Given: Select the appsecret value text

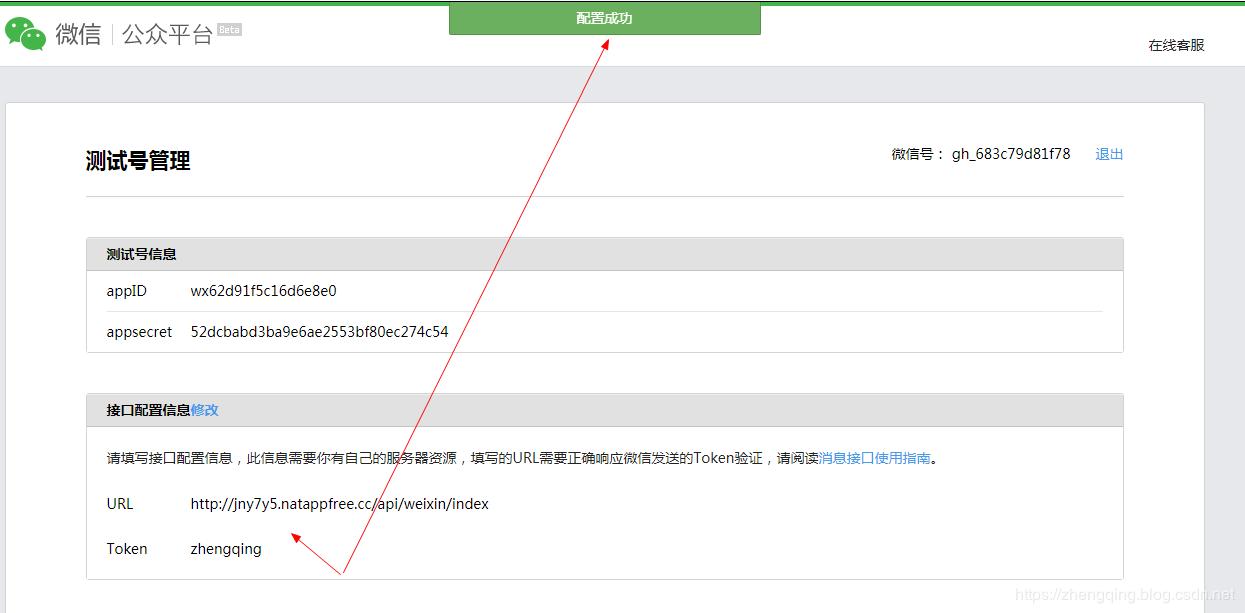Looking at the screenshot, I should [320, 331].
